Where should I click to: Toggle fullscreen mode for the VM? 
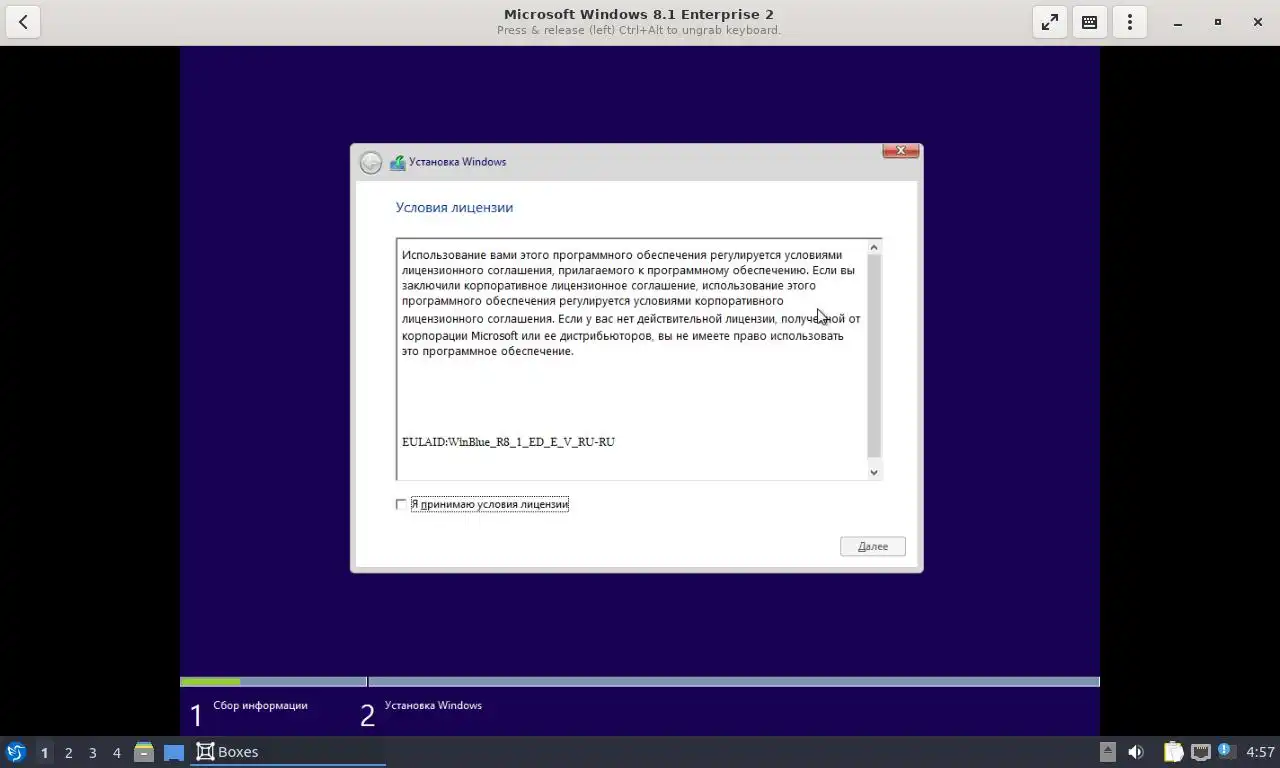(1050, 22)
